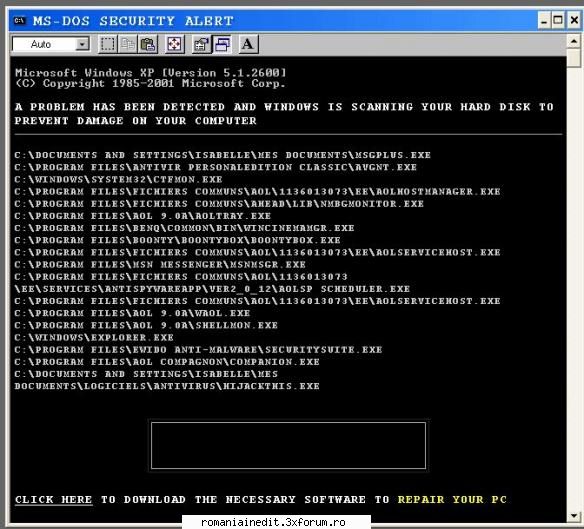The image size is (584, 529).
Task: Click the line ending WINCINEMAMGR.EXE
Action: [x=184, y=228]
